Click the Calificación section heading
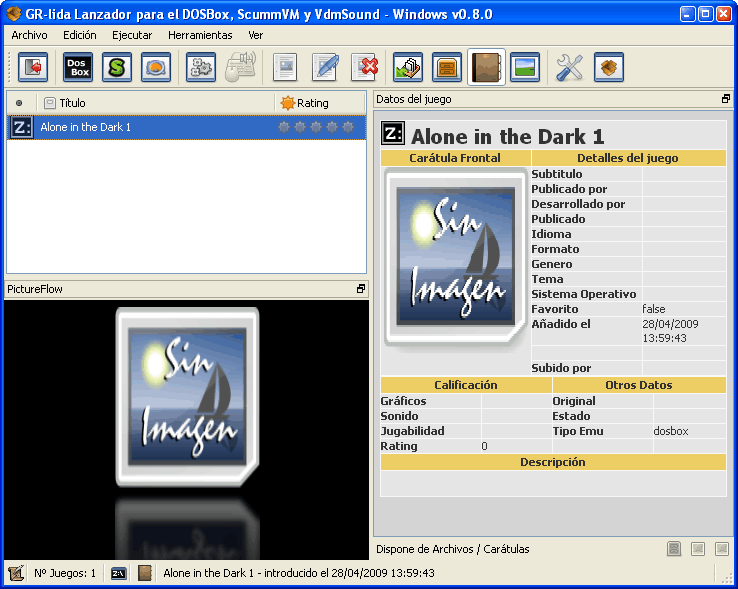The width and height of the screenshot is (738, 589). 466,385
